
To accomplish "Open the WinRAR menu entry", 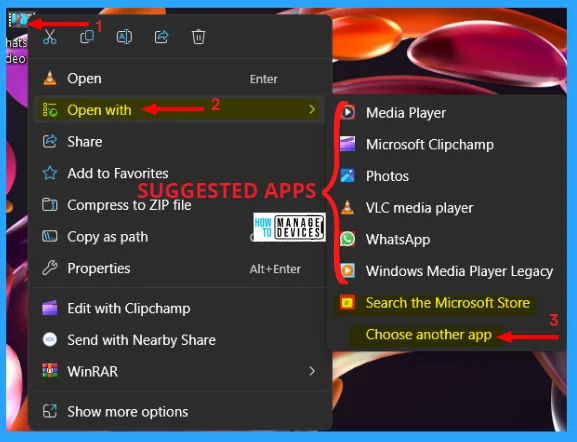I will (x=179, y=371).
